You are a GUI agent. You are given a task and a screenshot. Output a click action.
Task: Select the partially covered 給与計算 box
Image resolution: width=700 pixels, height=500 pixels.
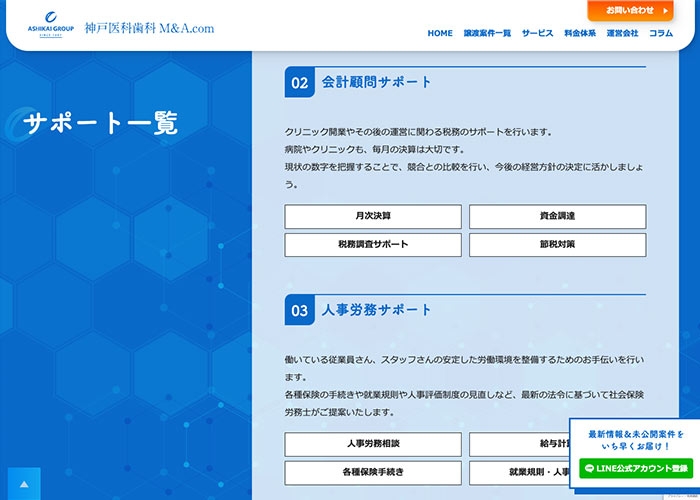click(520, 444)
